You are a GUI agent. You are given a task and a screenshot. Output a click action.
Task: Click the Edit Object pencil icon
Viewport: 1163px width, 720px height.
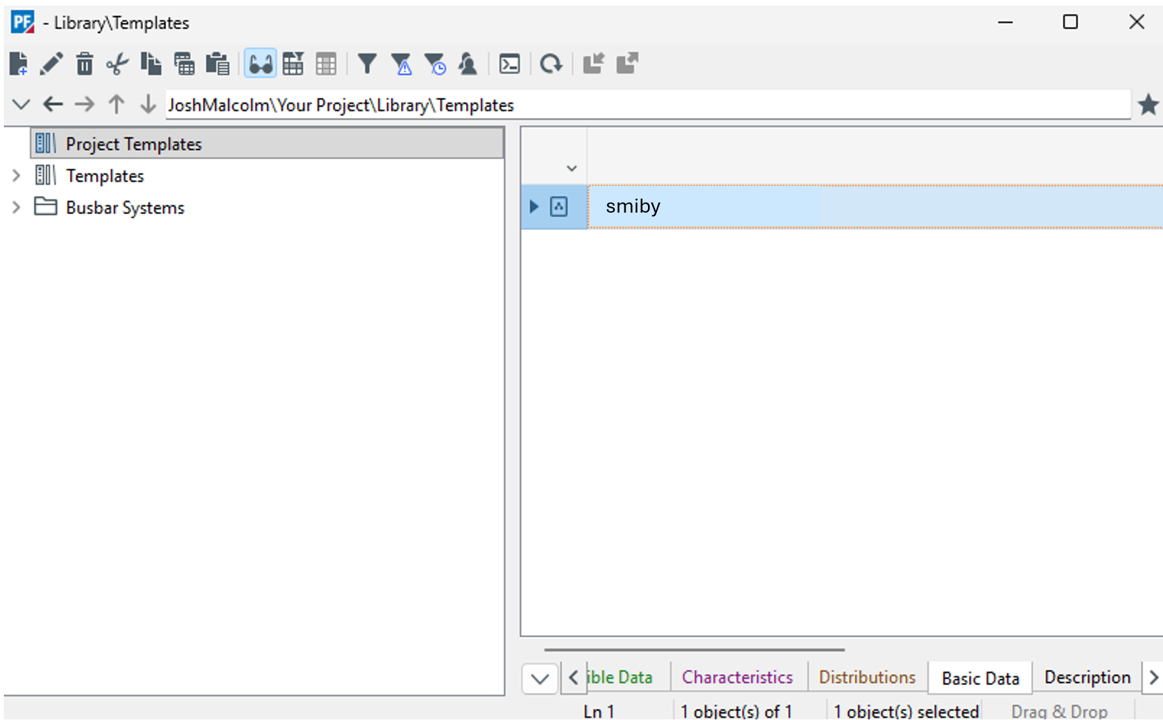[x=51, y=64]
